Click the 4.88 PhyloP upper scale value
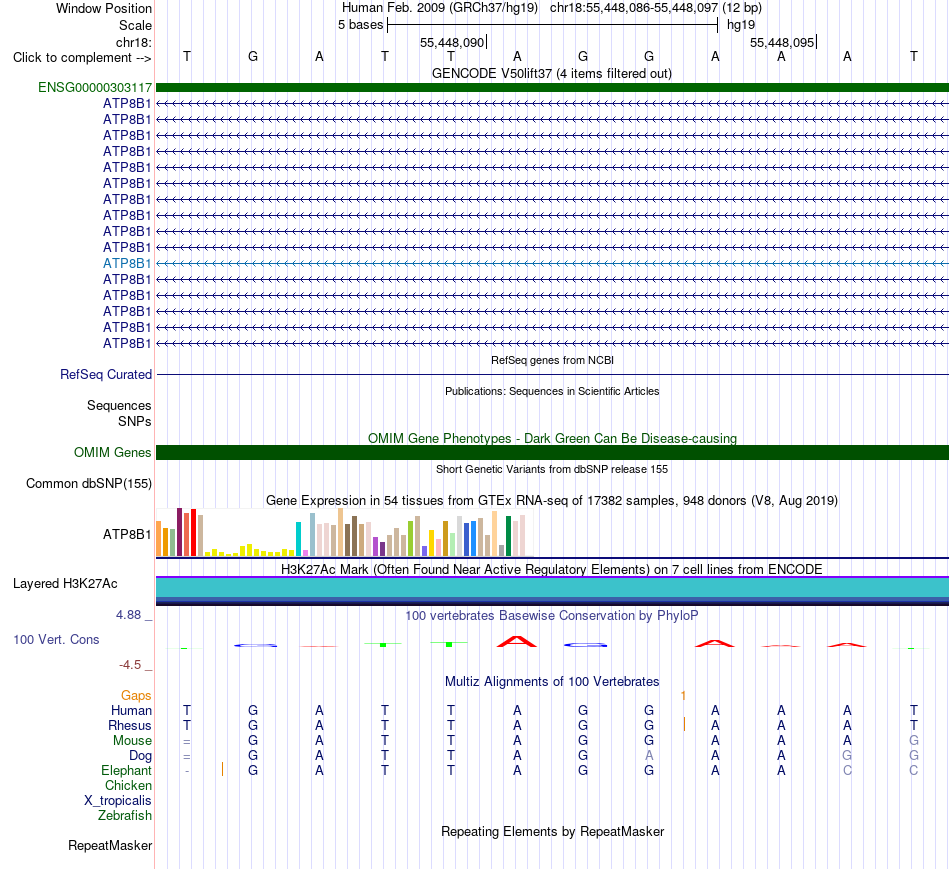 pyautogui.click(x=128, y=614)
